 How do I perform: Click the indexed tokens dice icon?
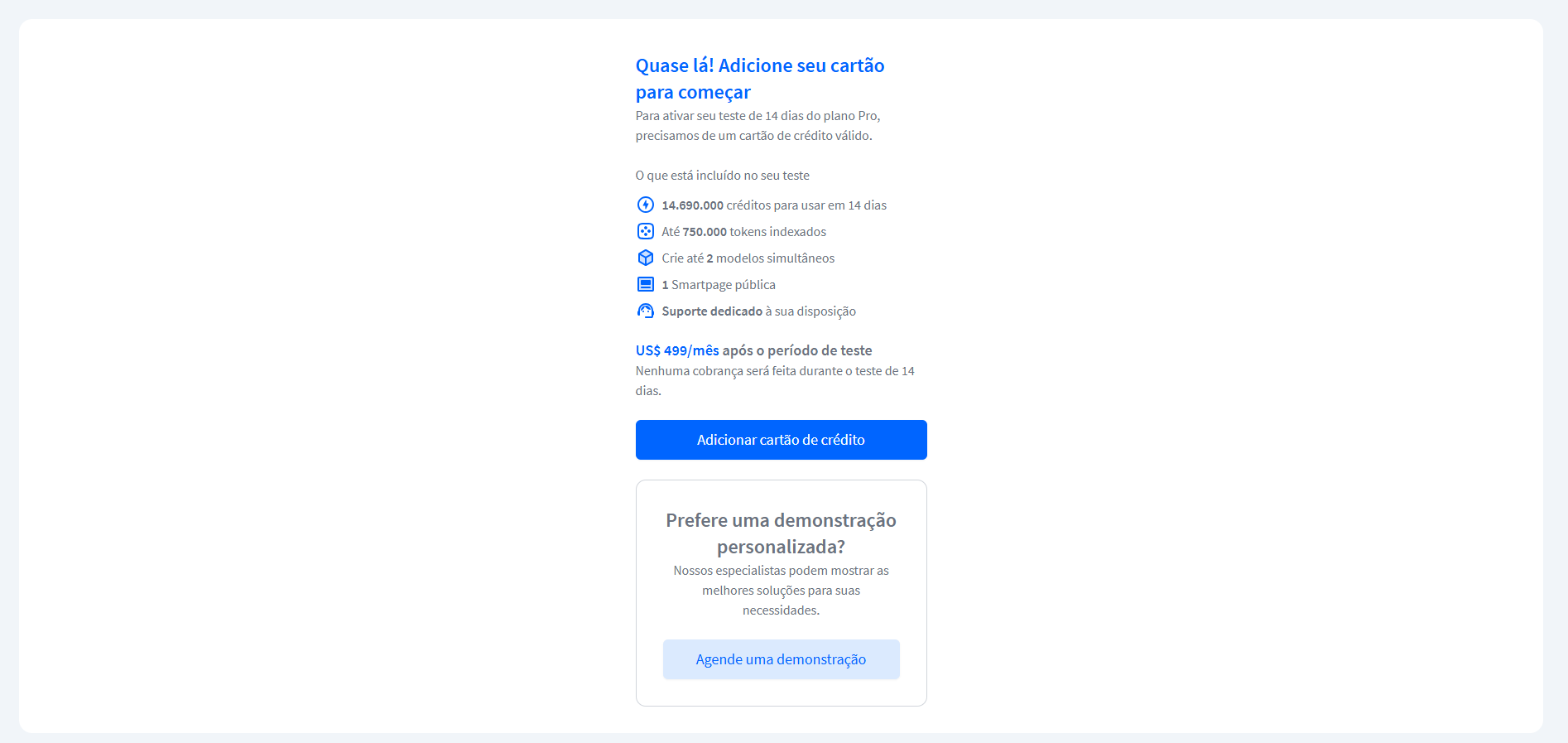[x=646, y=231]
